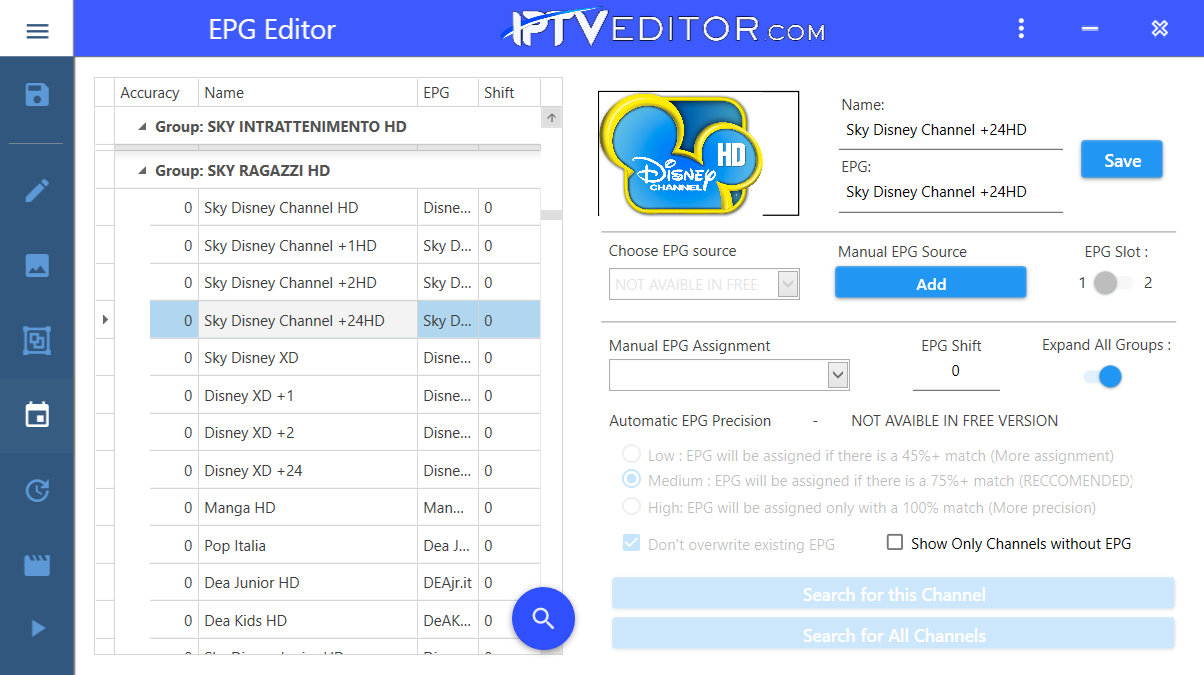
Task: Toggle Don't overwrite existing EPG checkbox
Action: point(631,544)
